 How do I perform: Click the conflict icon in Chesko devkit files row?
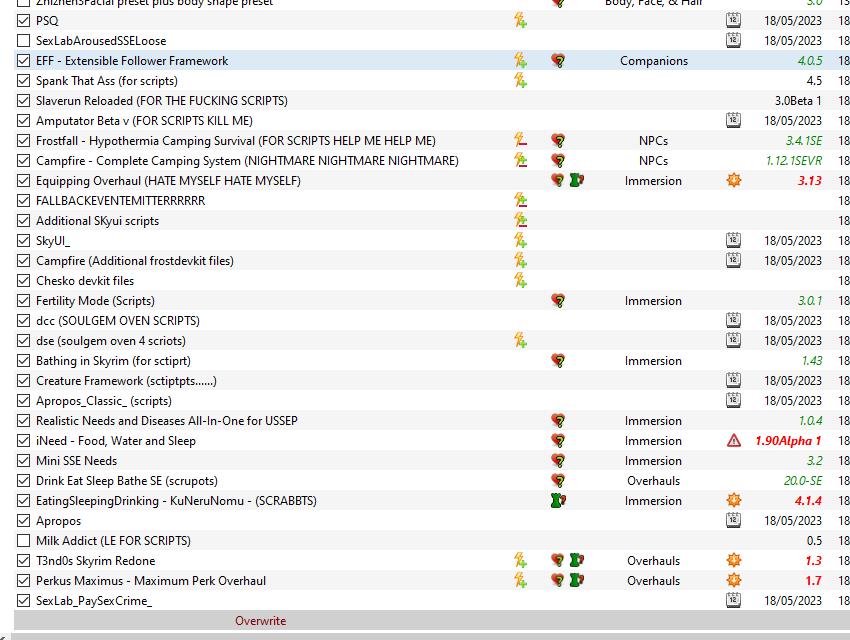520,281
